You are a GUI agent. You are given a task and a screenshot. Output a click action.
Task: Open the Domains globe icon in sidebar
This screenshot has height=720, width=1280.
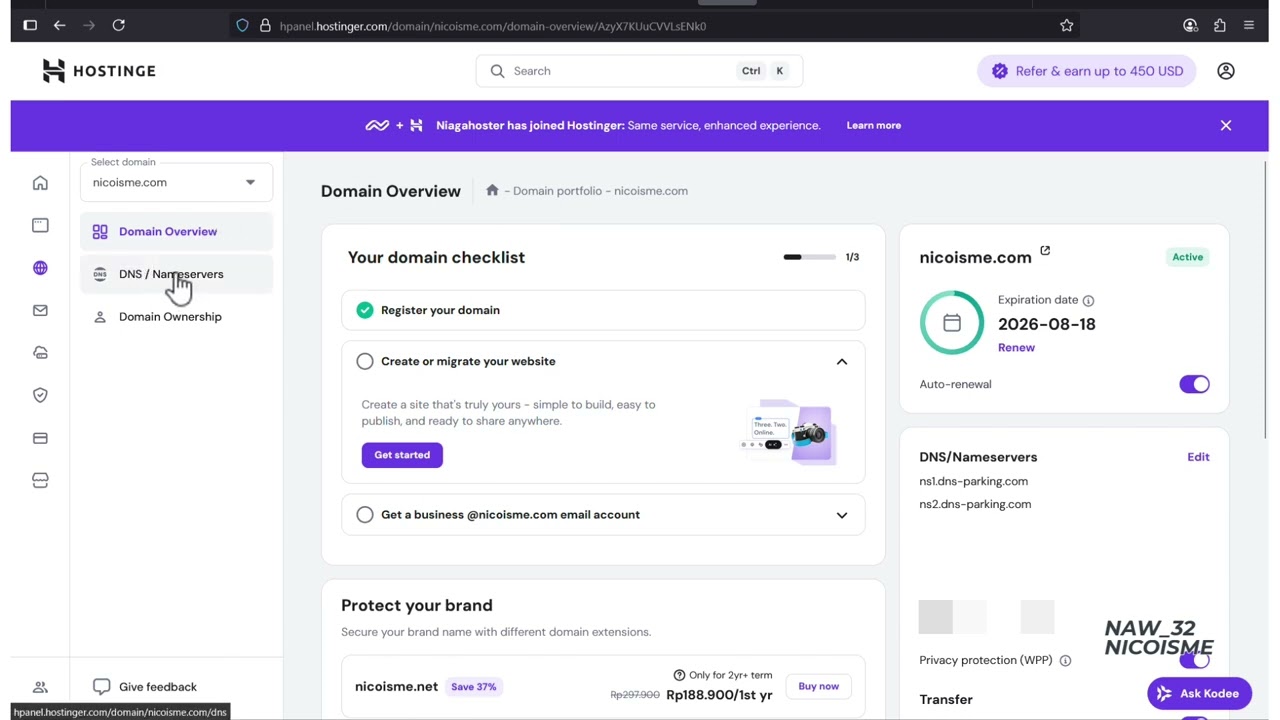pyautogui.click(x=40, y=268)
